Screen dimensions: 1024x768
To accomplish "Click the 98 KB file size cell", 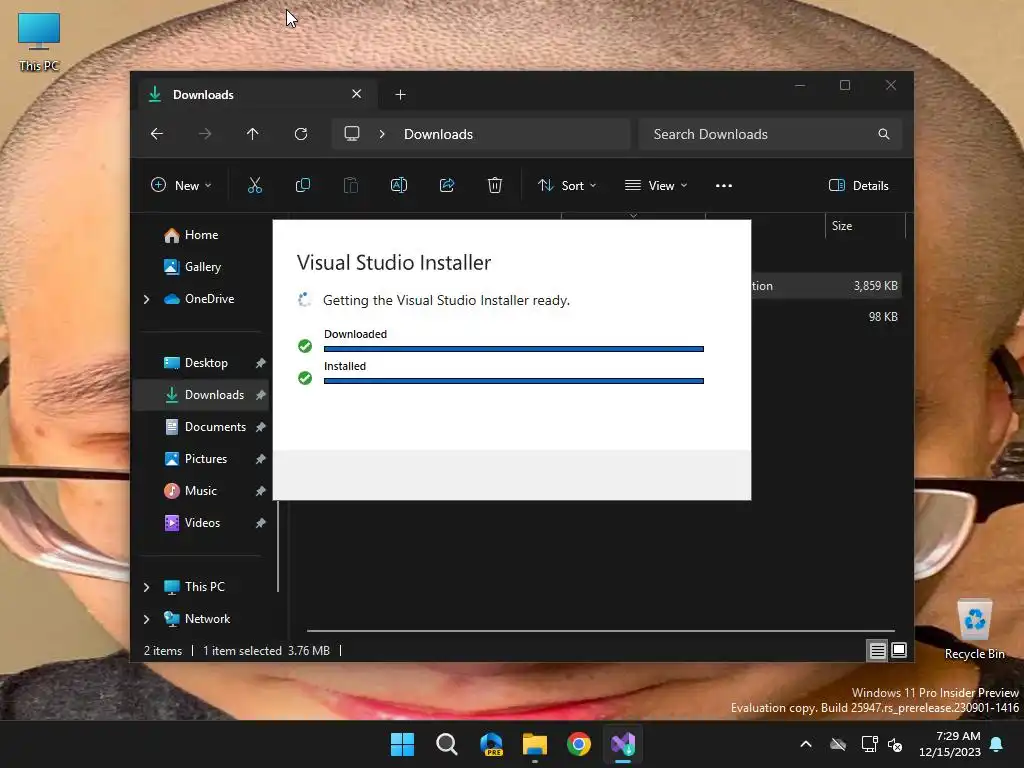I will tap(883, 317).
